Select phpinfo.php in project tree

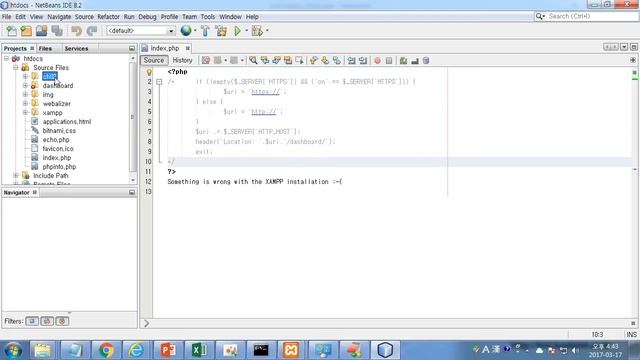[59, 167]
